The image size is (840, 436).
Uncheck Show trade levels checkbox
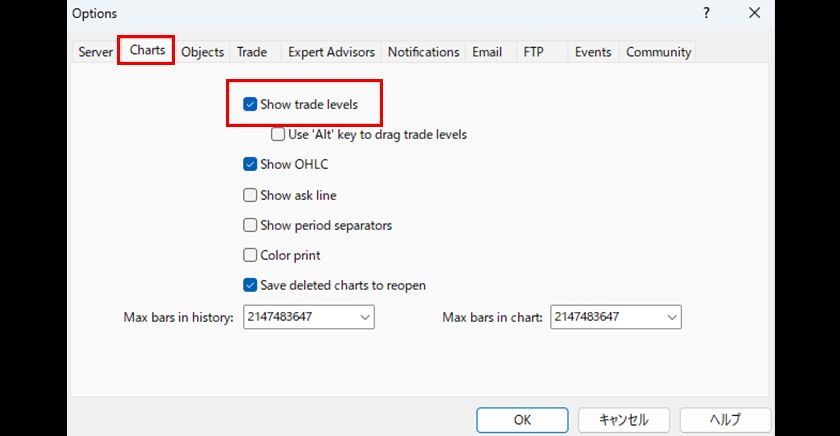(251, 104)
